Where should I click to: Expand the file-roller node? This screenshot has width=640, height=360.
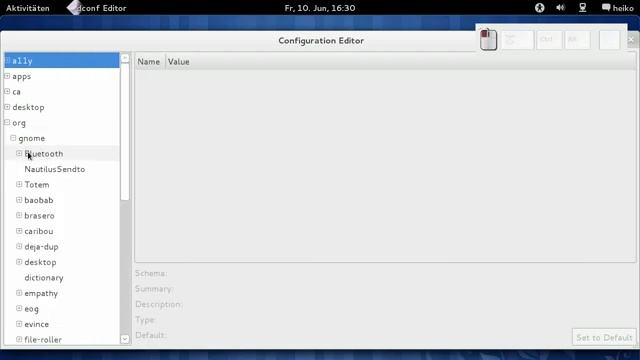pyautogui.click(x=19, y=340)
